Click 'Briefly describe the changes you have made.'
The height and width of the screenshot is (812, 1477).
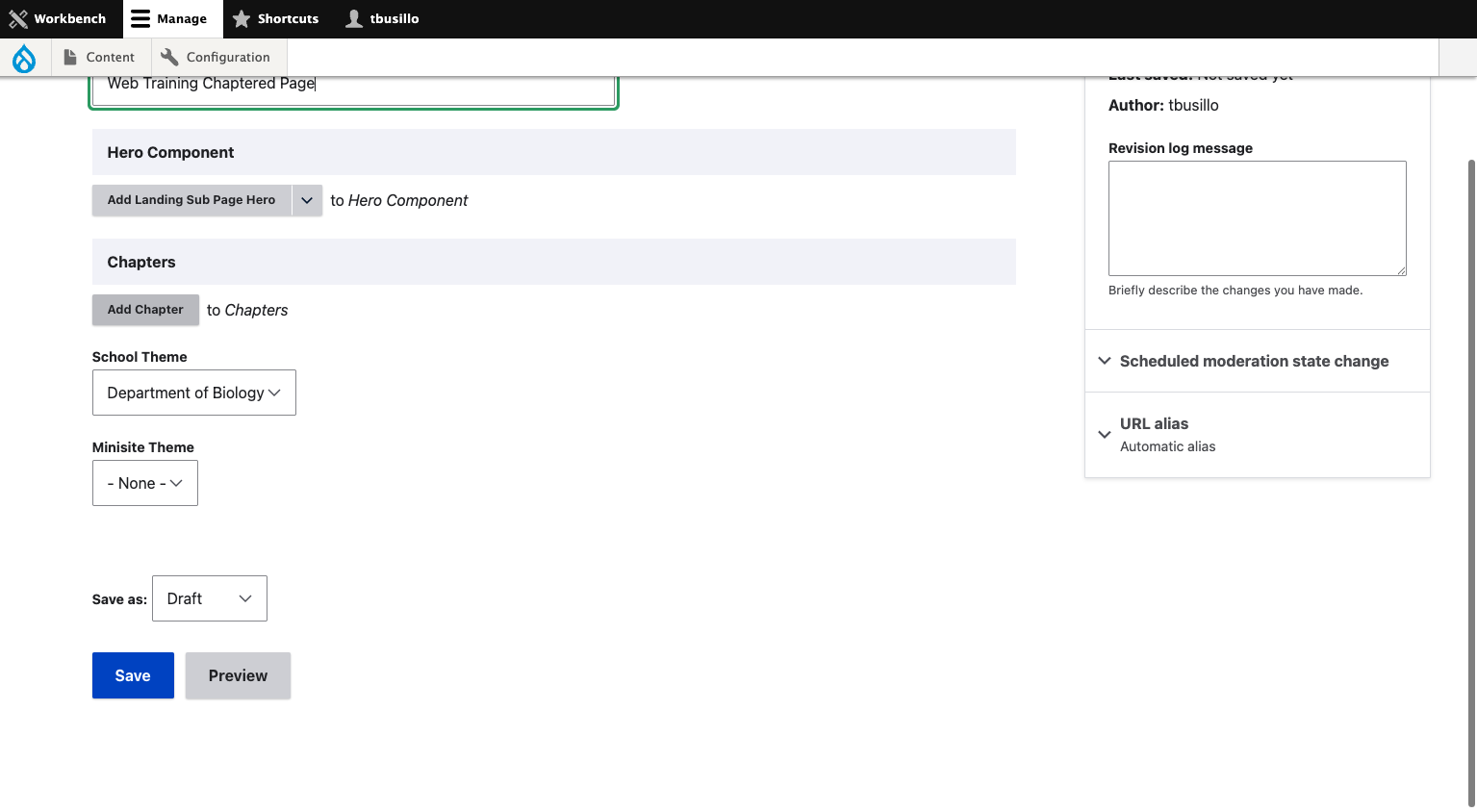coord(1235,290)
